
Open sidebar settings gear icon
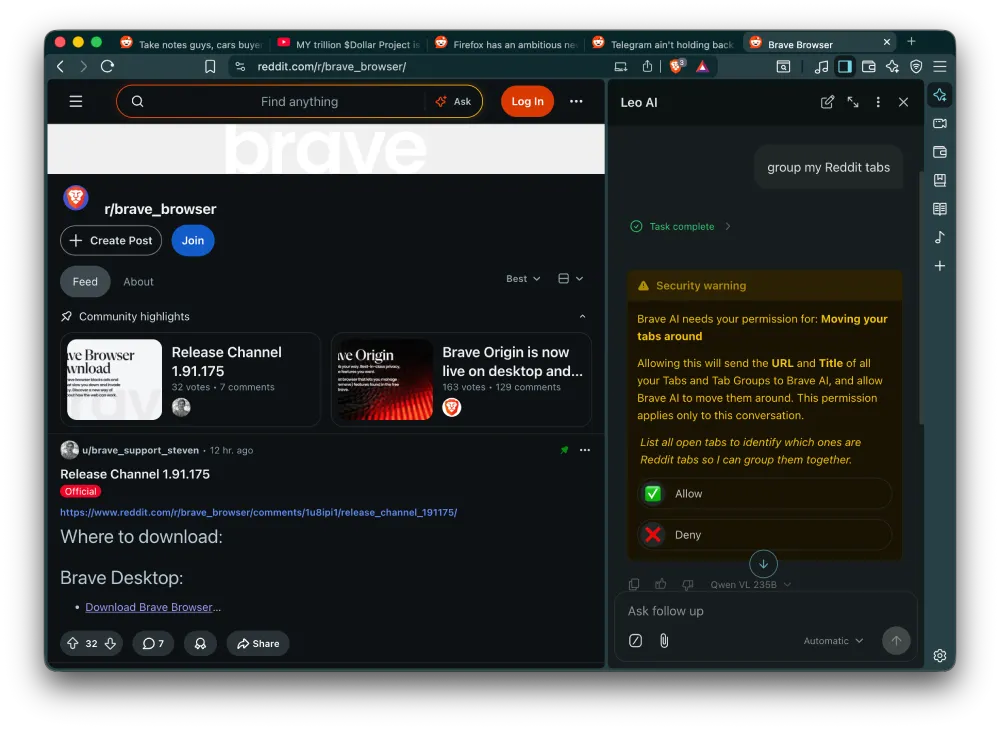[939, 655]
